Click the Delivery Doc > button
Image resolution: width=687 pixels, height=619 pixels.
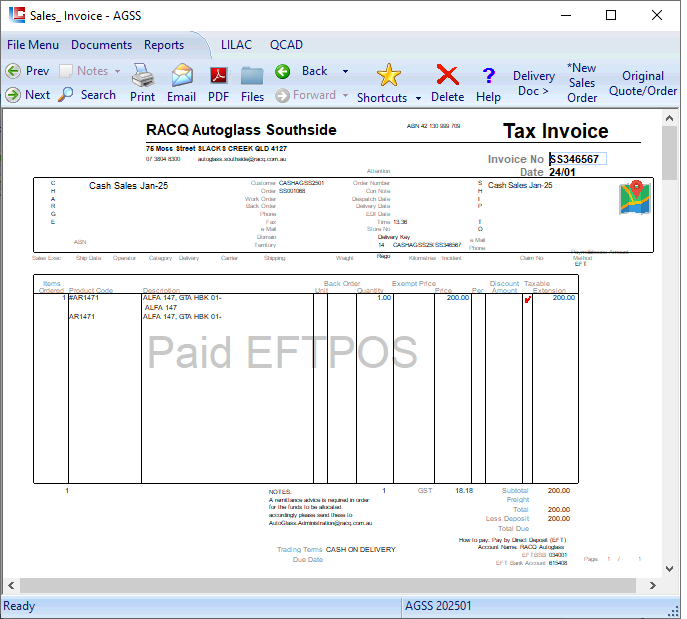pyautogui.click(x=534, y=83)
